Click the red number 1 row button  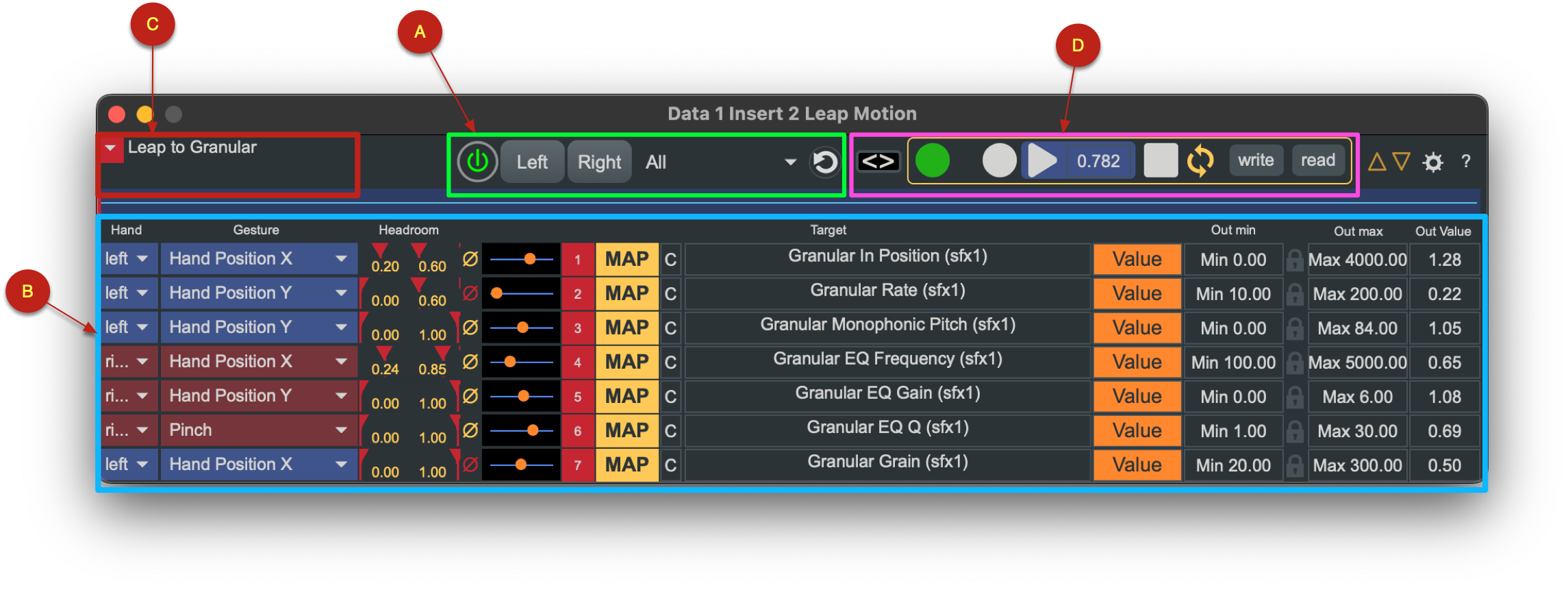pyautogui.click(x=578, y=260)
